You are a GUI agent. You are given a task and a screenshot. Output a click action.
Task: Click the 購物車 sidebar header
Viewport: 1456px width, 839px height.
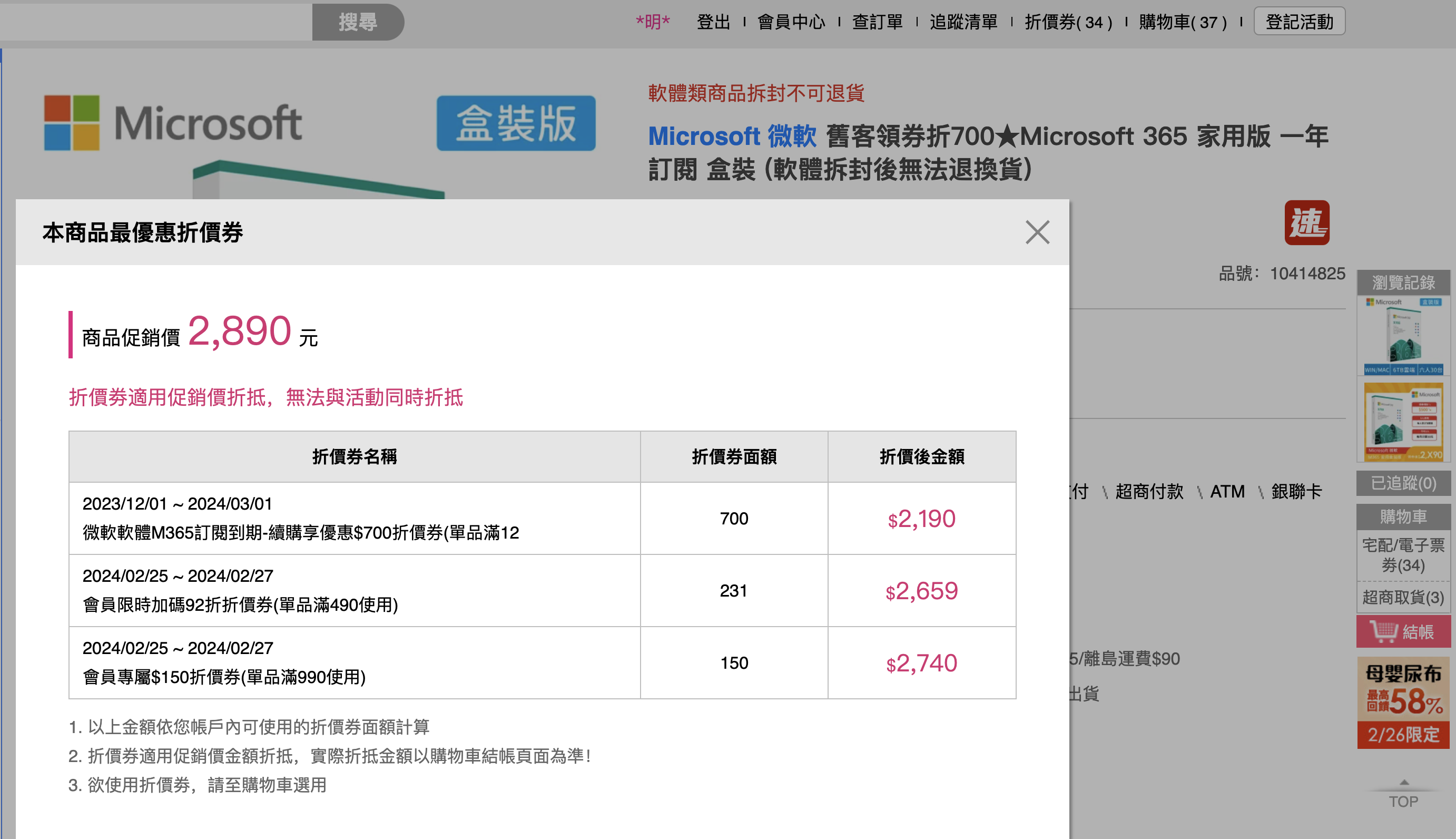coord(1403,517)
